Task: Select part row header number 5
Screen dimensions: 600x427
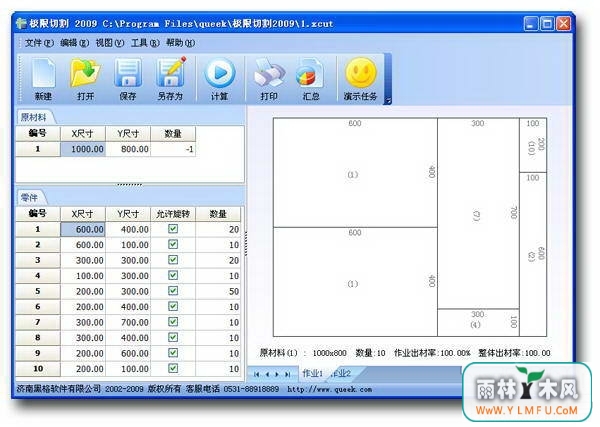Action: coord(38,291)
